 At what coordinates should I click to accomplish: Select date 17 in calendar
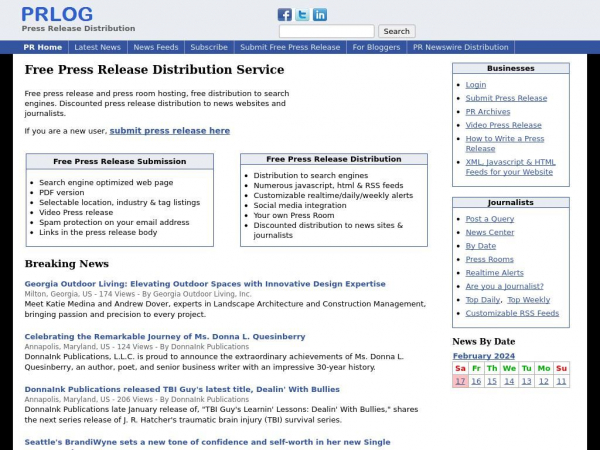(x=460, y=381)
